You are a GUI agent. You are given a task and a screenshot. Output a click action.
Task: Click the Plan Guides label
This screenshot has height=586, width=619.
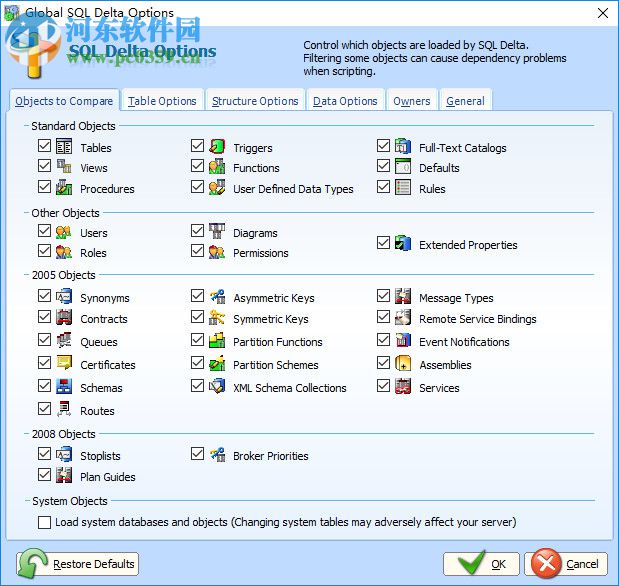point(108,477)
